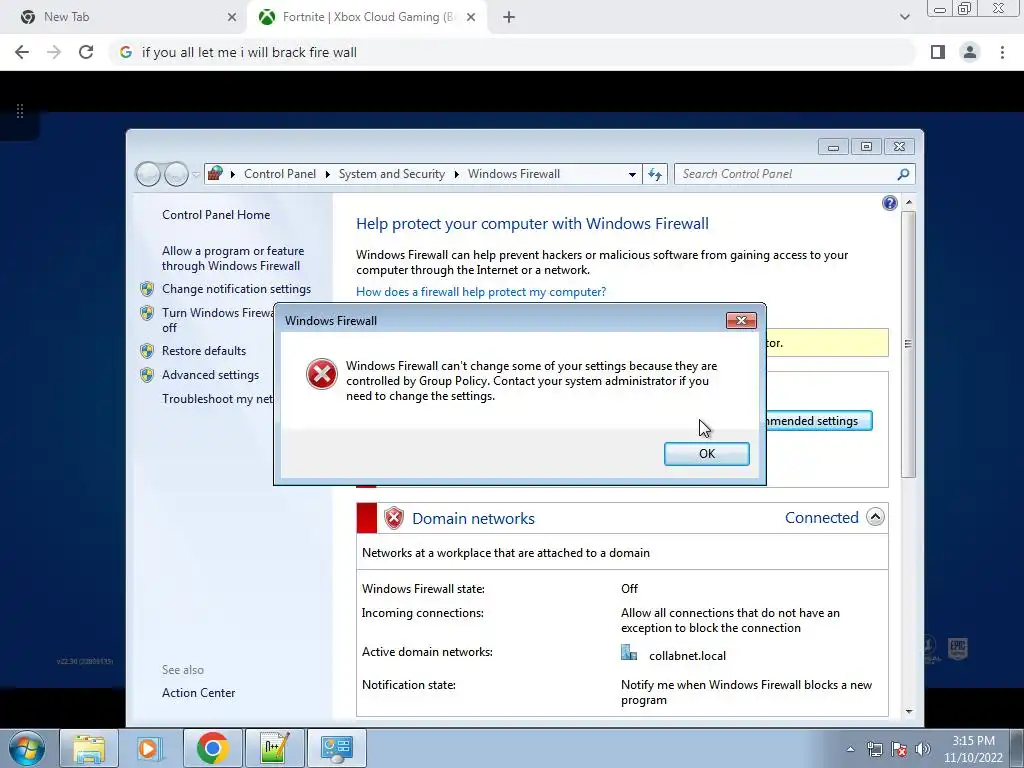Open Control Panel Home link

[x=216, y=215]
